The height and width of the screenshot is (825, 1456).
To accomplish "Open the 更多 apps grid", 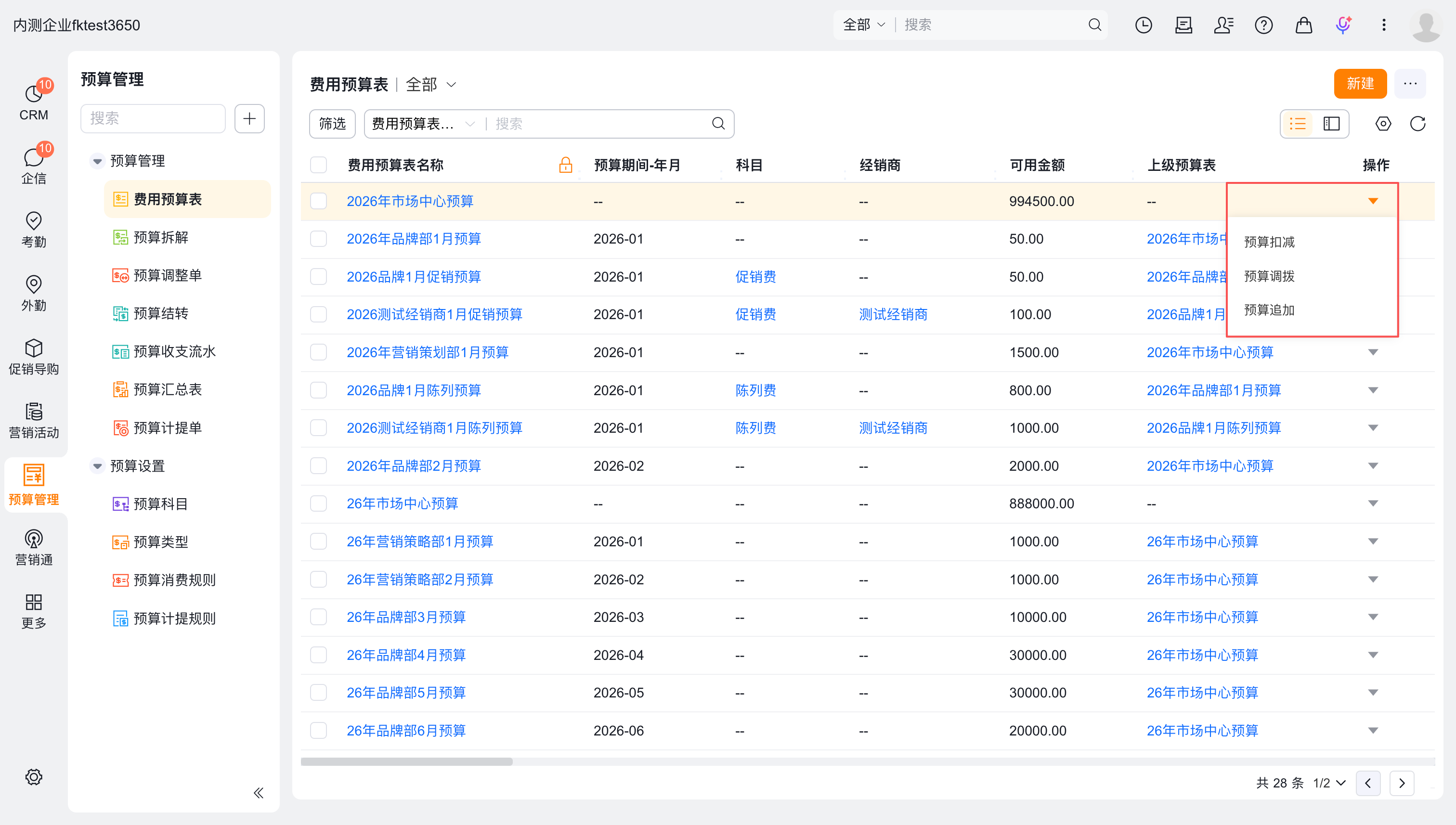I will pyautogui.click(x=33, y=611).
